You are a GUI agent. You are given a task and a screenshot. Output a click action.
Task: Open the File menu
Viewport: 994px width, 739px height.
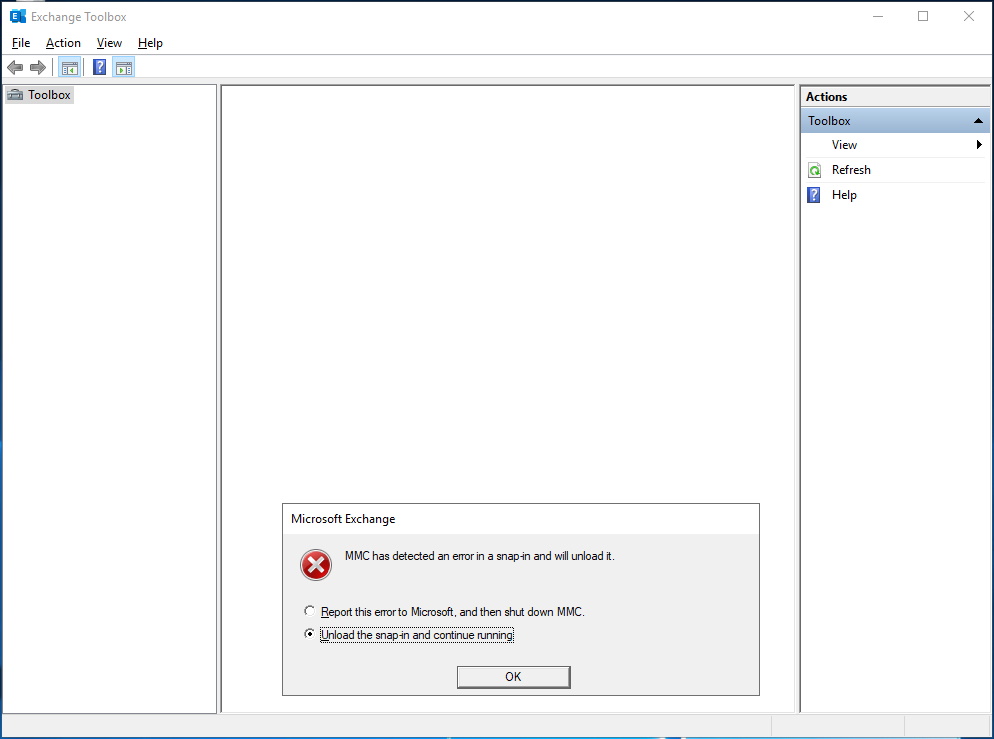[x=21, y=43]
